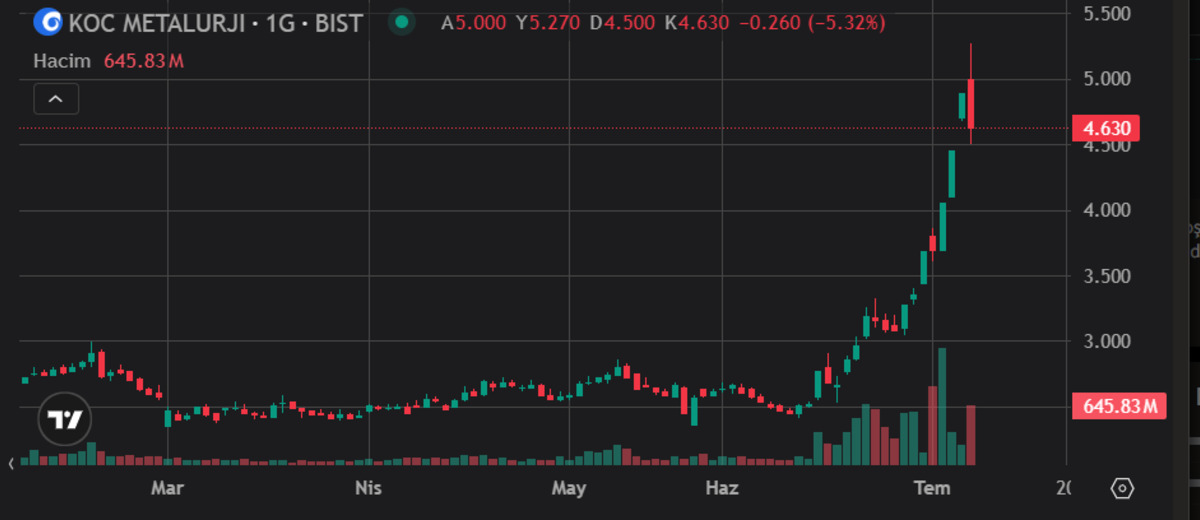Viewport: 1200px width, 520px height.
Task: Click the TradingView logo watermark
Action: click(66, 421)
